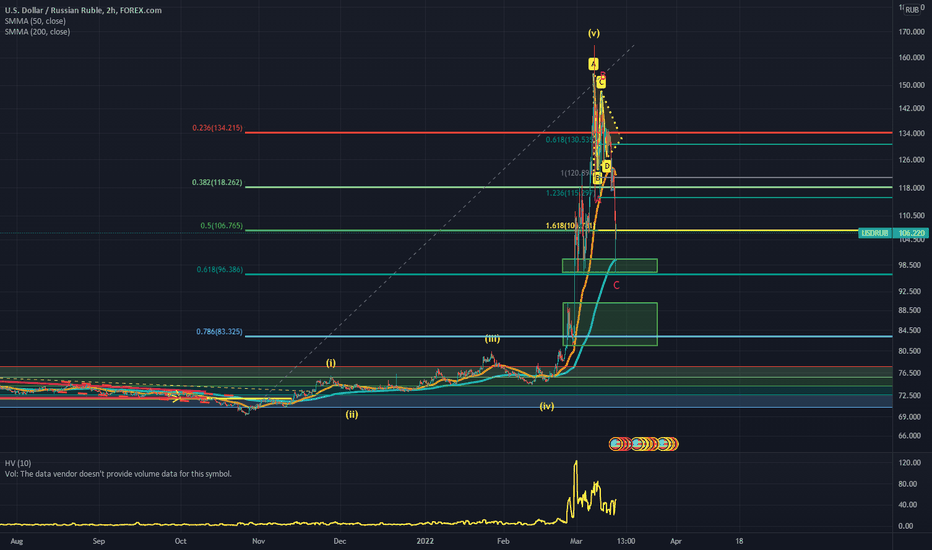Select the 1.236(115.297) extension label
The image size is (932, 550).
pos(569,193)
